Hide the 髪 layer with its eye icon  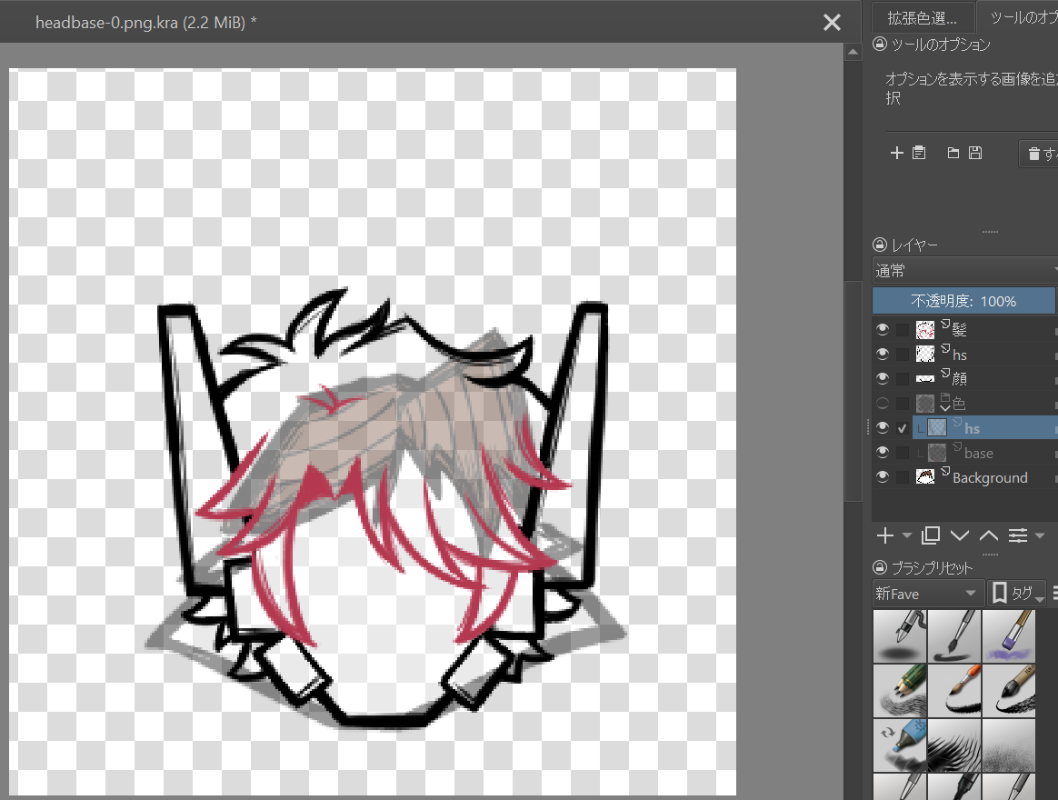pyautogui.click(x=882, y=329)
